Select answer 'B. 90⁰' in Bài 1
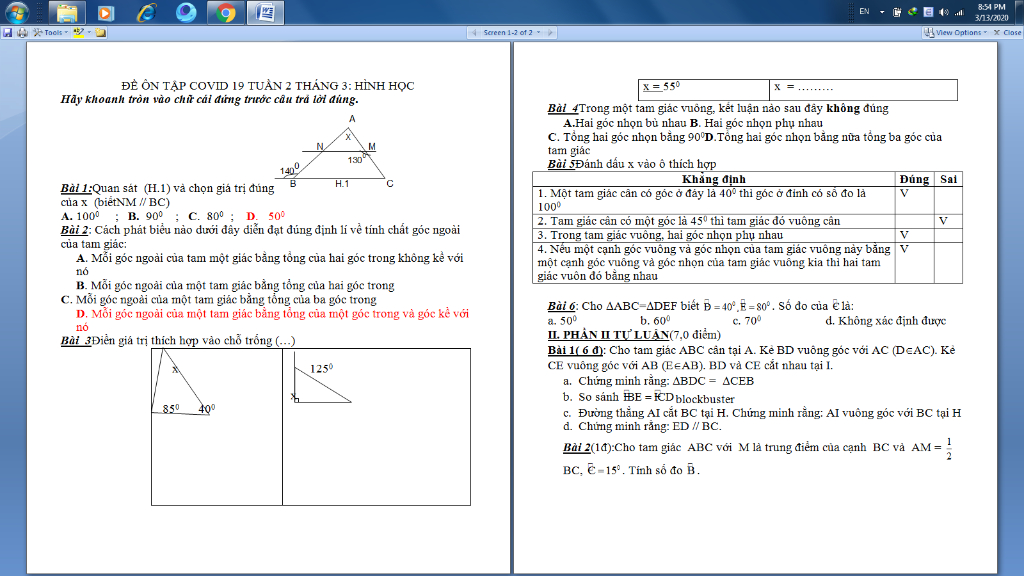 click(x=146, y=216)
